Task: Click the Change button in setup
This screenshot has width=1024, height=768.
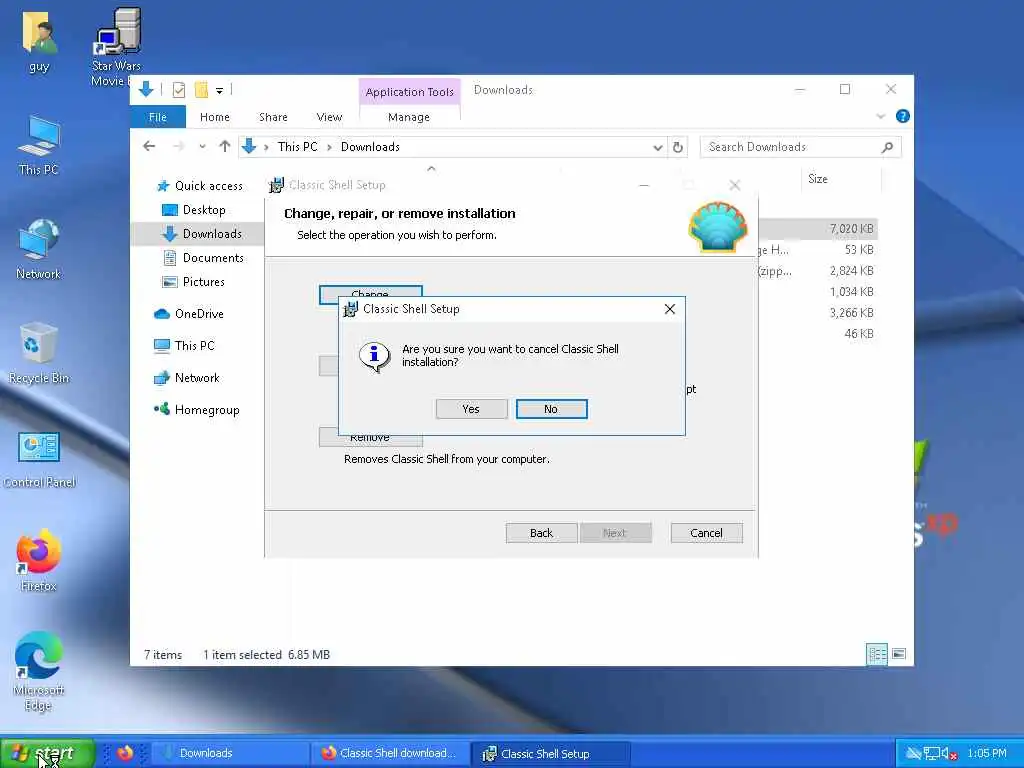Action: pyautogui.click(x=370, y=295)
